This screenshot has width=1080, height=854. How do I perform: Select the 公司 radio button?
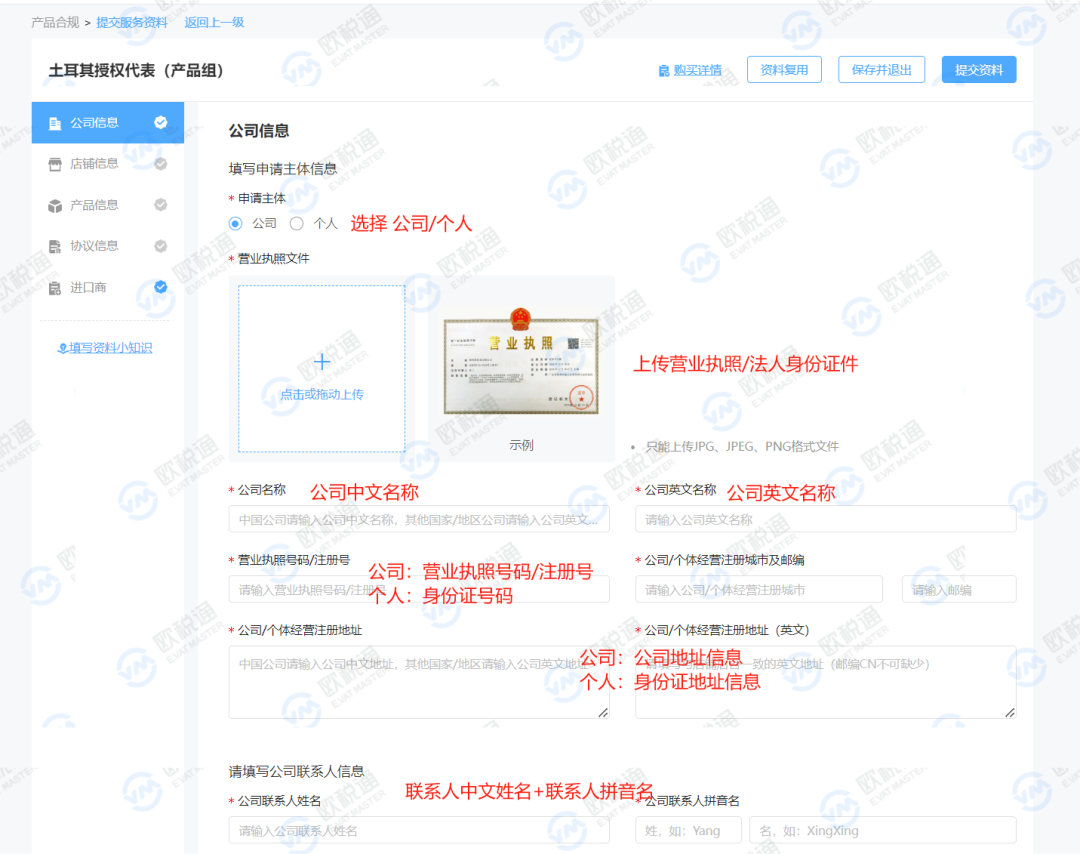(x=234, y=223)
